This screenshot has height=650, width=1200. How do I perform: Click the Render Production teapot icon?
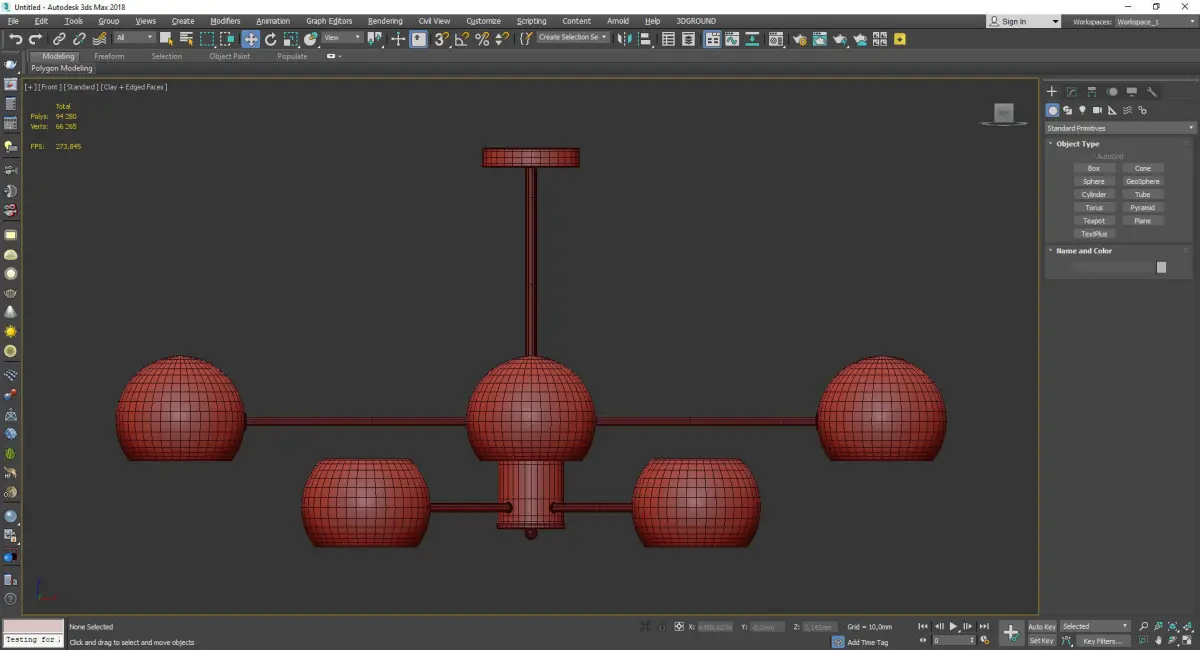click(x=840, y=39)
